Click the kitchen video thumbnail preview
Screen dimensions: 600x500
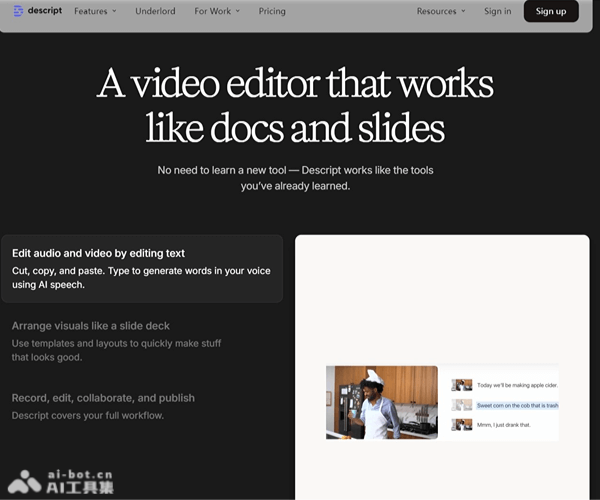point(381,402)
